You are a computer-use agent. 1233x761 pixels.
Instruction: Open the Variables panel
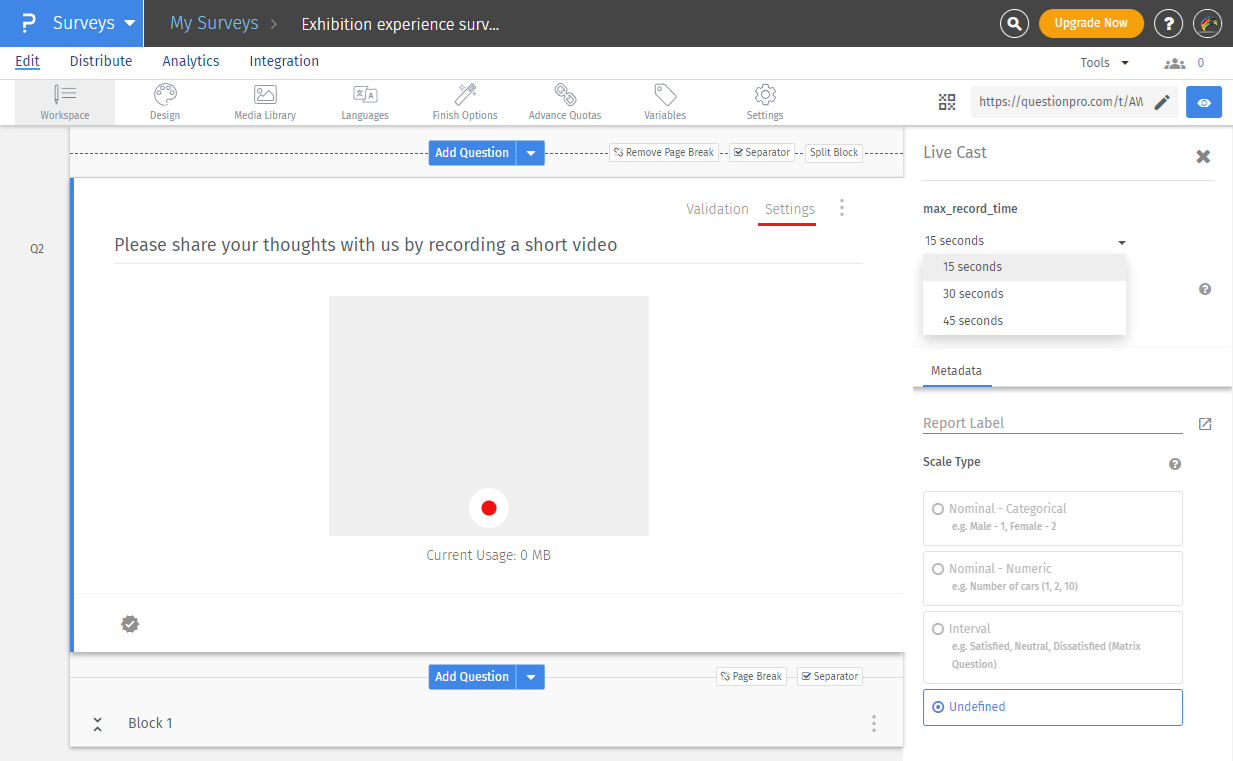(664, 101)
